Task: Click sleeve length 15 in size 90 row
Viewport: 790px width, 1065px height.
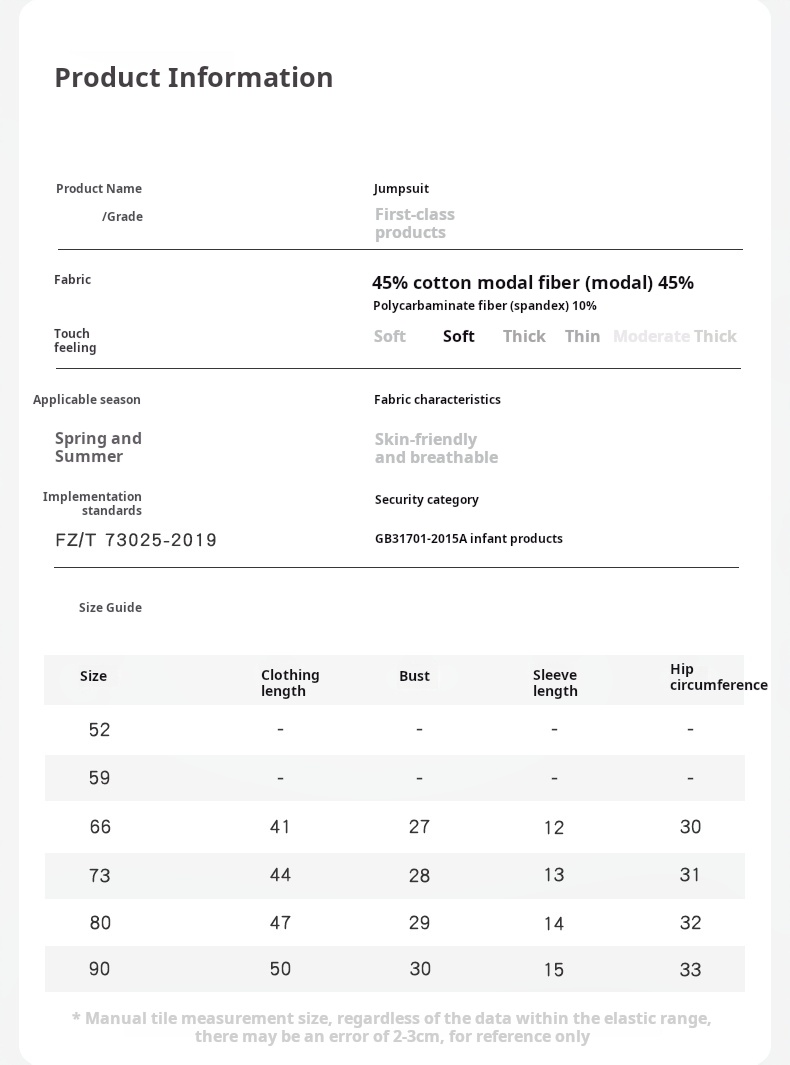Action: [x=553, y=970]
